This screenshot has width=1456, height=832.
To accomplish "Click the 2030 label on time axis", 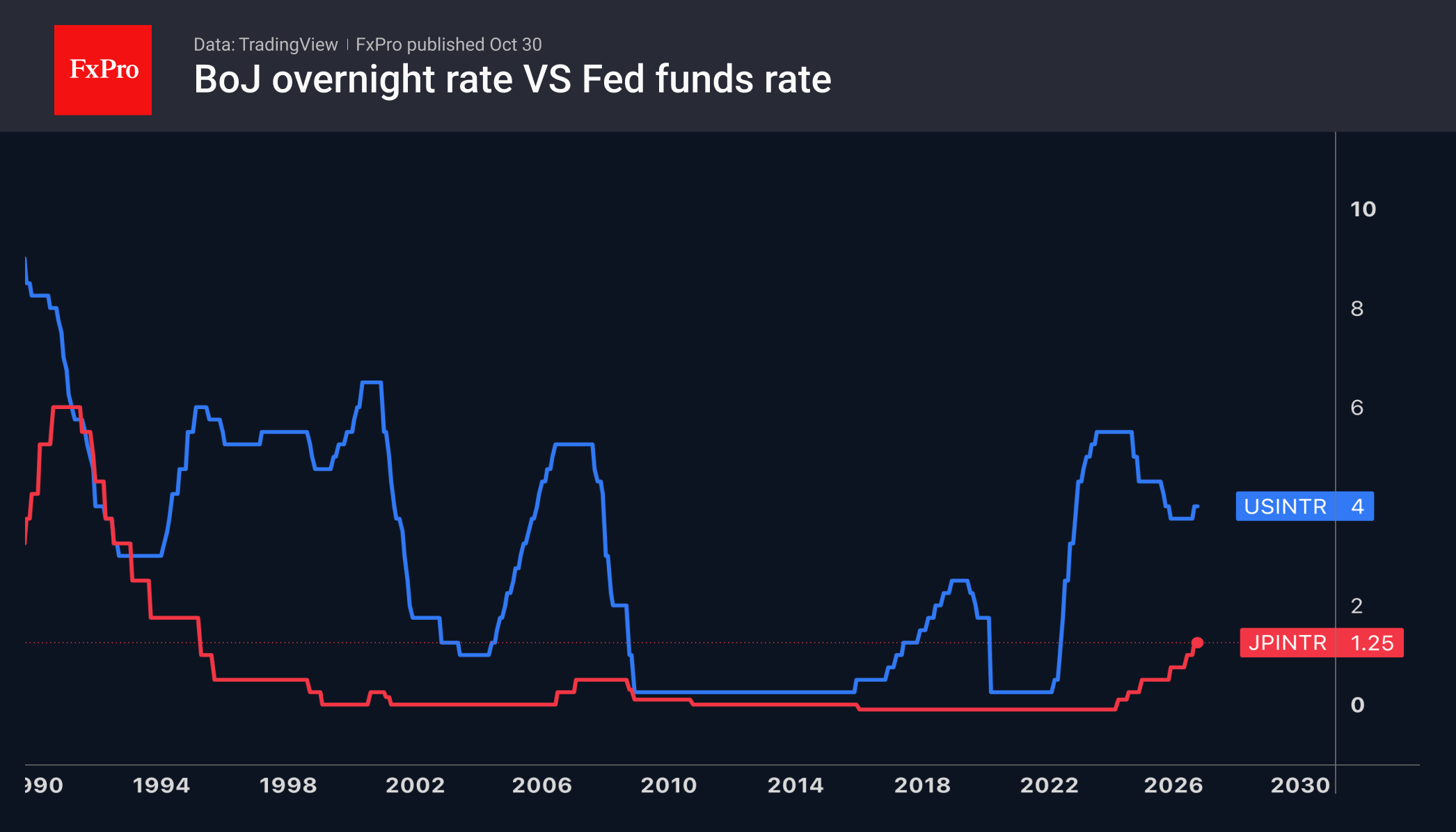I will pos(1300,785).
